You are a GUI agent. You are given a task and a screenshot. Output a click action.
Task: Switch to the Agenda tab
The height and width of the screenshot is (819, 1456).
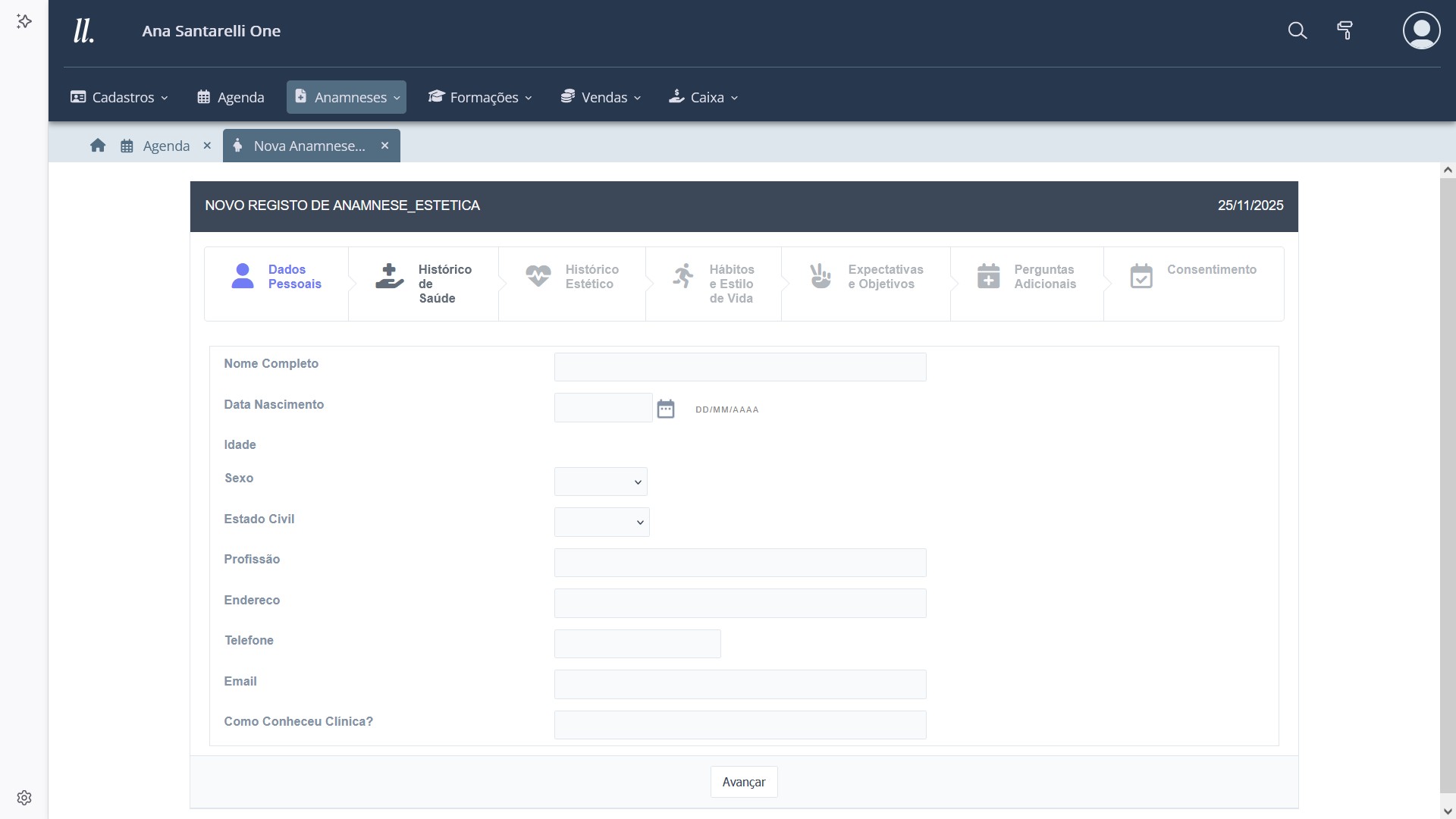165,146
